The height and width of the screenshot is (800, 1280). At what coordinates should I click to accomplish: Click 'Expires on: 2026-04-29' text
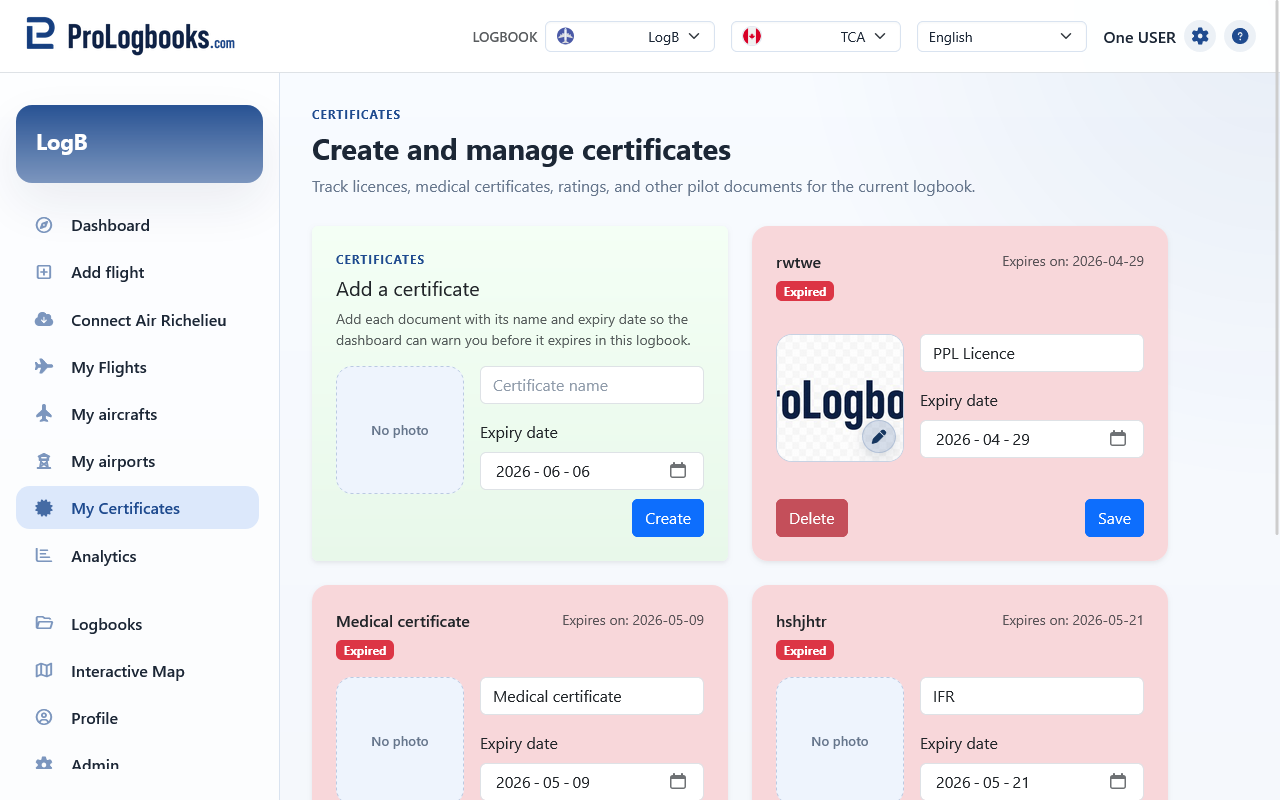(1073, 261)
